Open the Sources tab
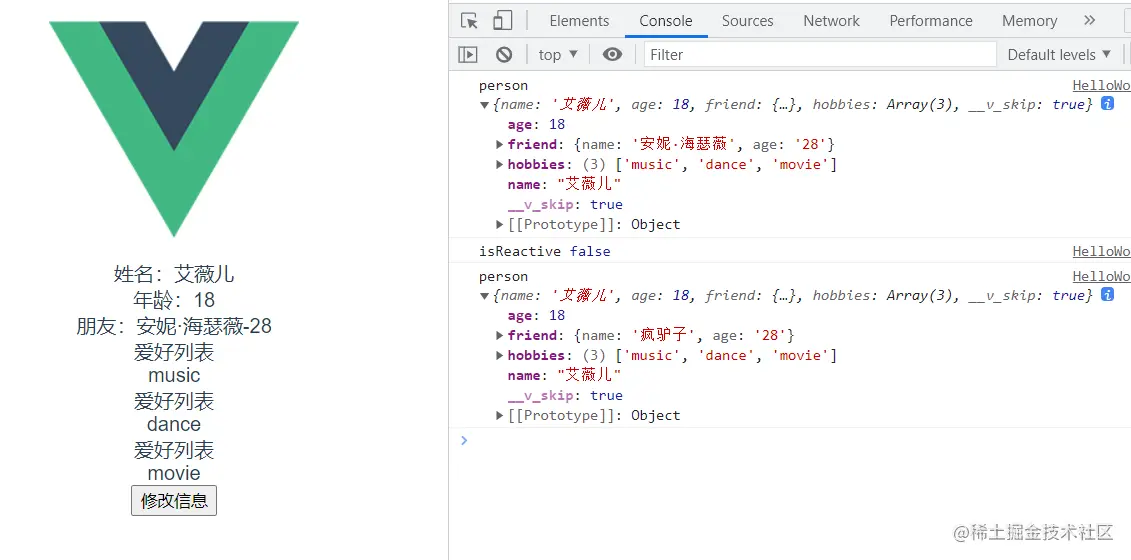The image size is (1131, 560). click(747, 21)
